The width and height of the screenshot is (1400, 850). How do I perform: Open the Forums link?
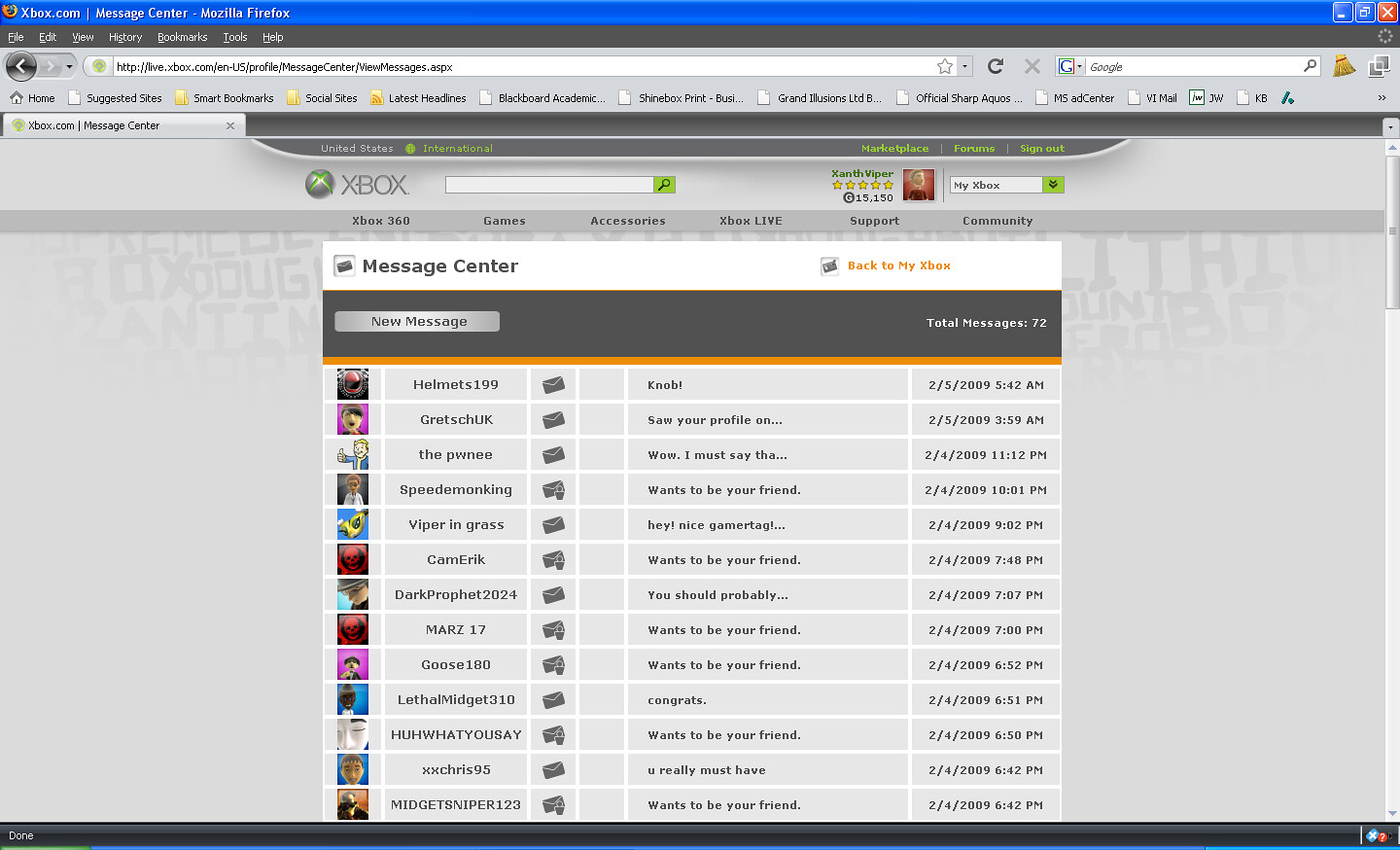(x=974, y=149)
